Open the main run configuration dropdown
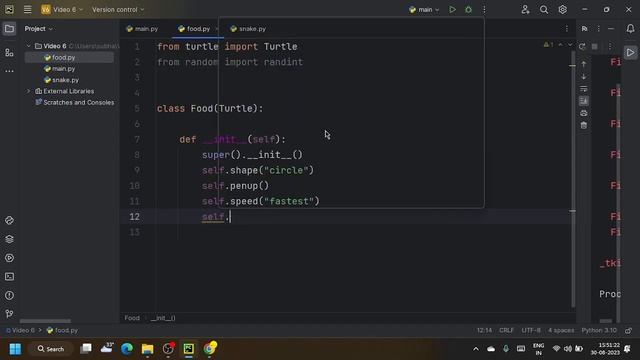This screenshot has width=640, height=360. (424, 9)
